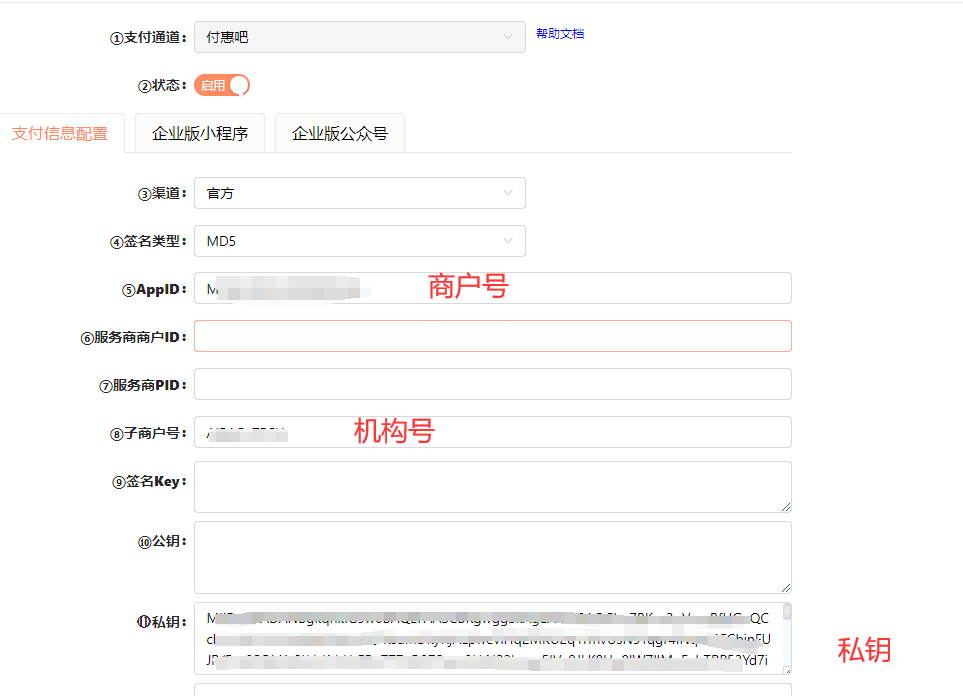
Task: Expand the 签名类型 dropdown showing MD5
Action: (x=359, y=241)
